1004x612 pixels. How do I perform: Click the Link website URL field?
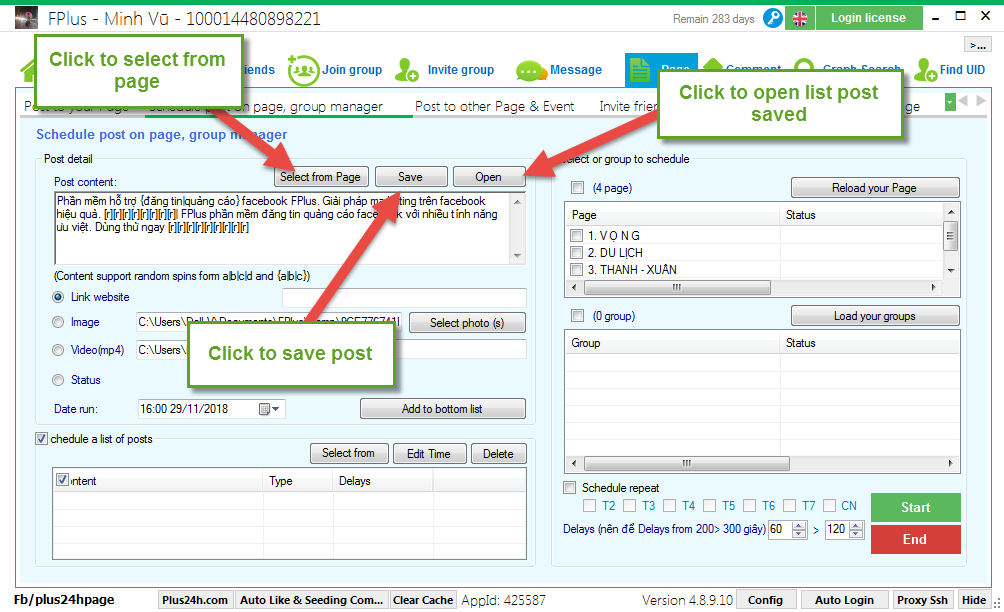[405, 297]
